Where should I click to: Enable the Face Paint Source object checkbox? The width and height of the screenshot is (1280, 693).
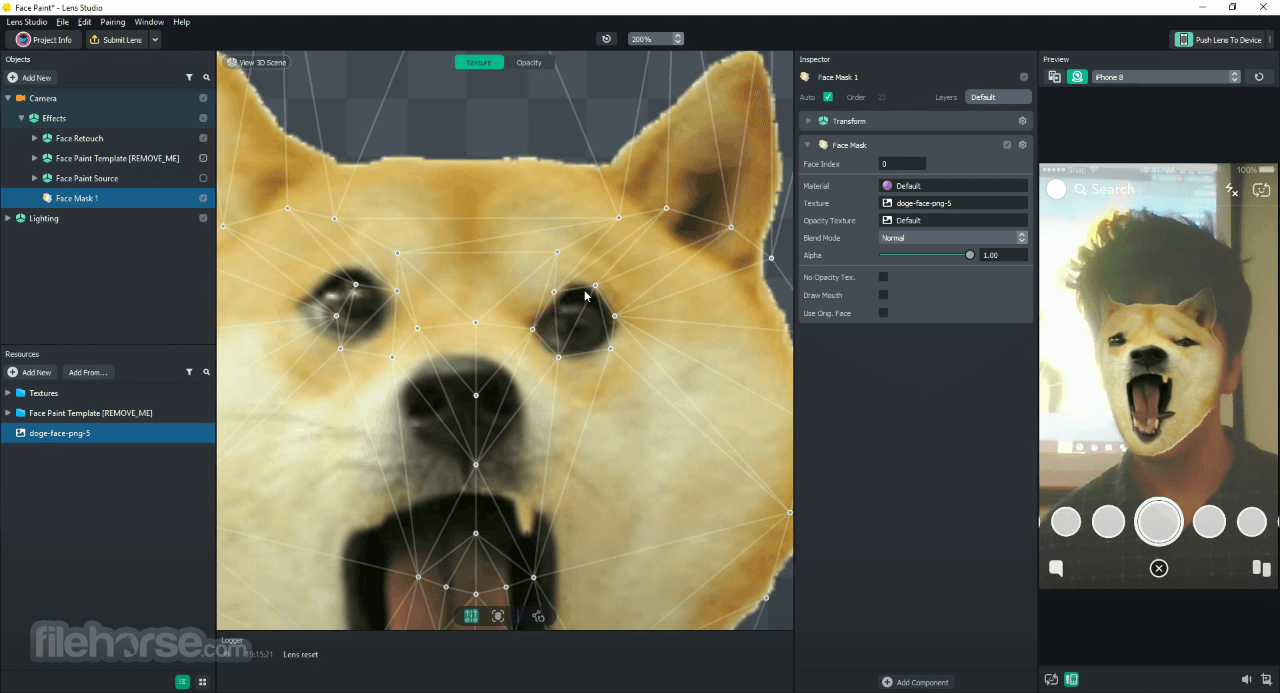pos(203,178)
